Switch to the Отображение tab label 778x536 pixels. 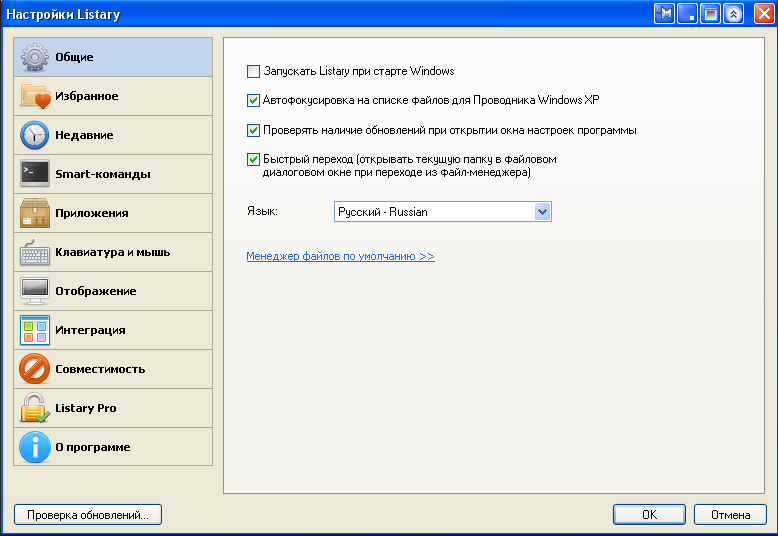[96, 291]
